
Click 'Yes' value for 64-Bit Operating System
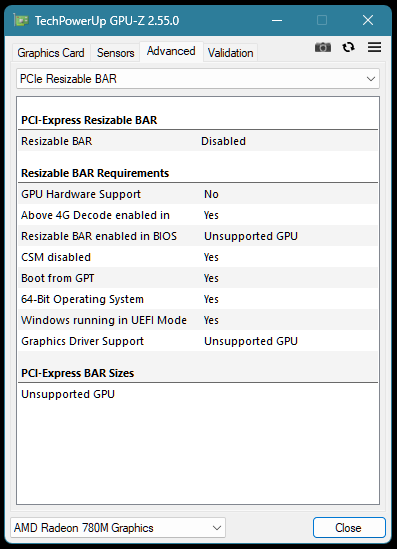point(211,299)
